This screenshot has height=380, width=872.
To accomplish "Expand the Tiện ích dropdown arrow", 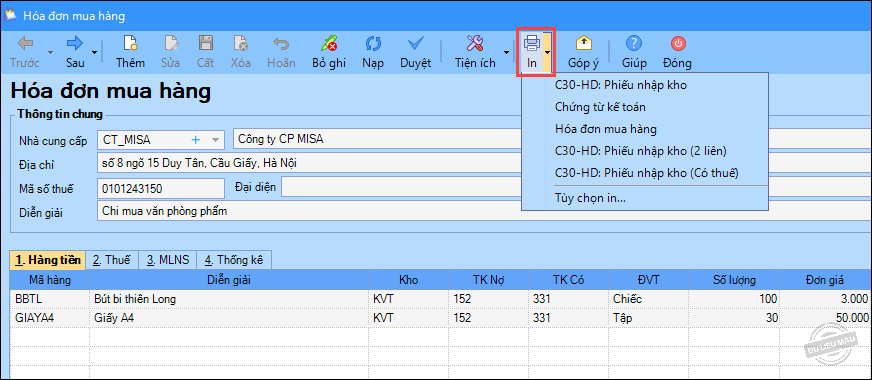I will [x=506, y=53].
